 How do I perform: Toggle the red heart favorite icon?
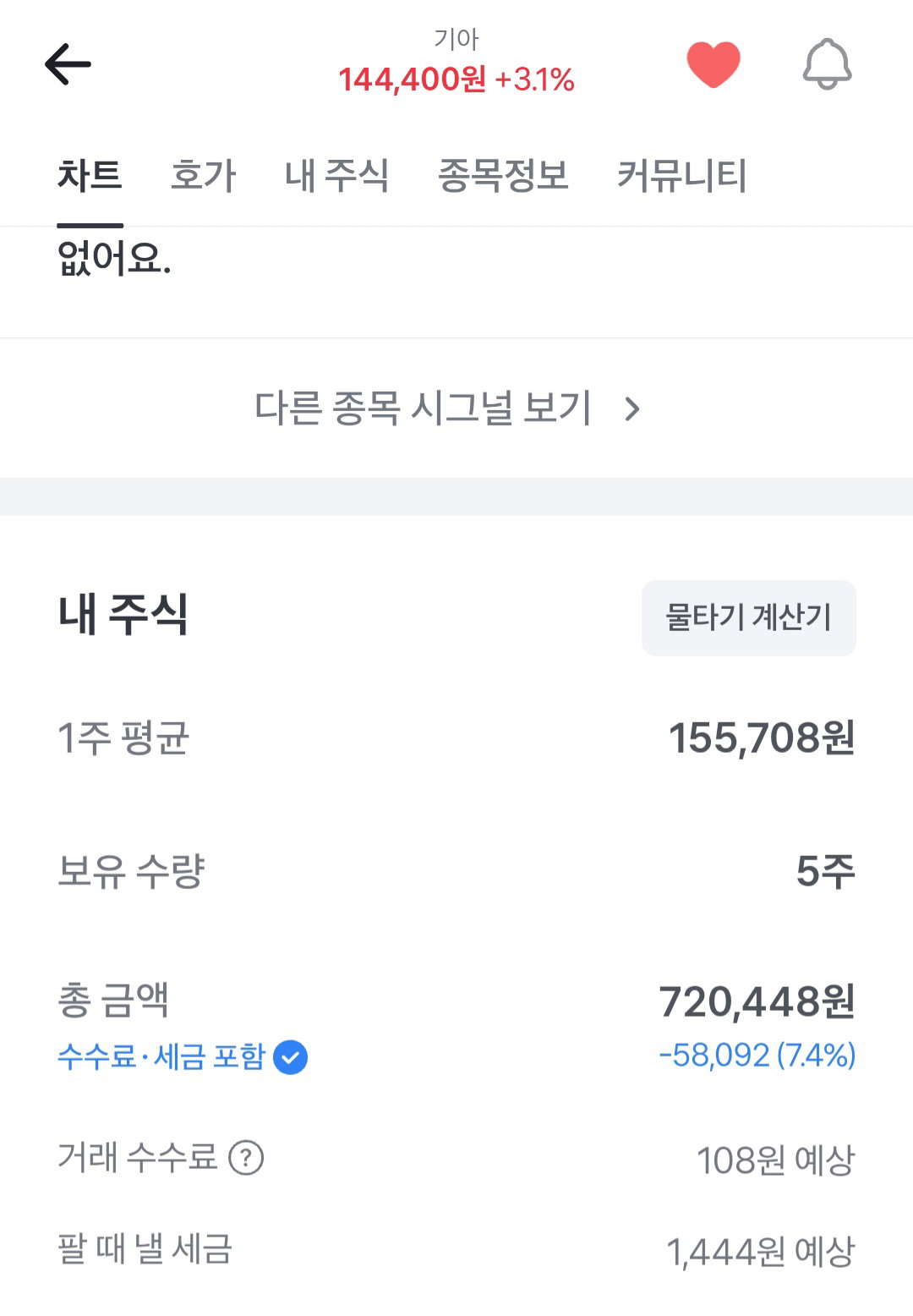[x=713, y=64]
